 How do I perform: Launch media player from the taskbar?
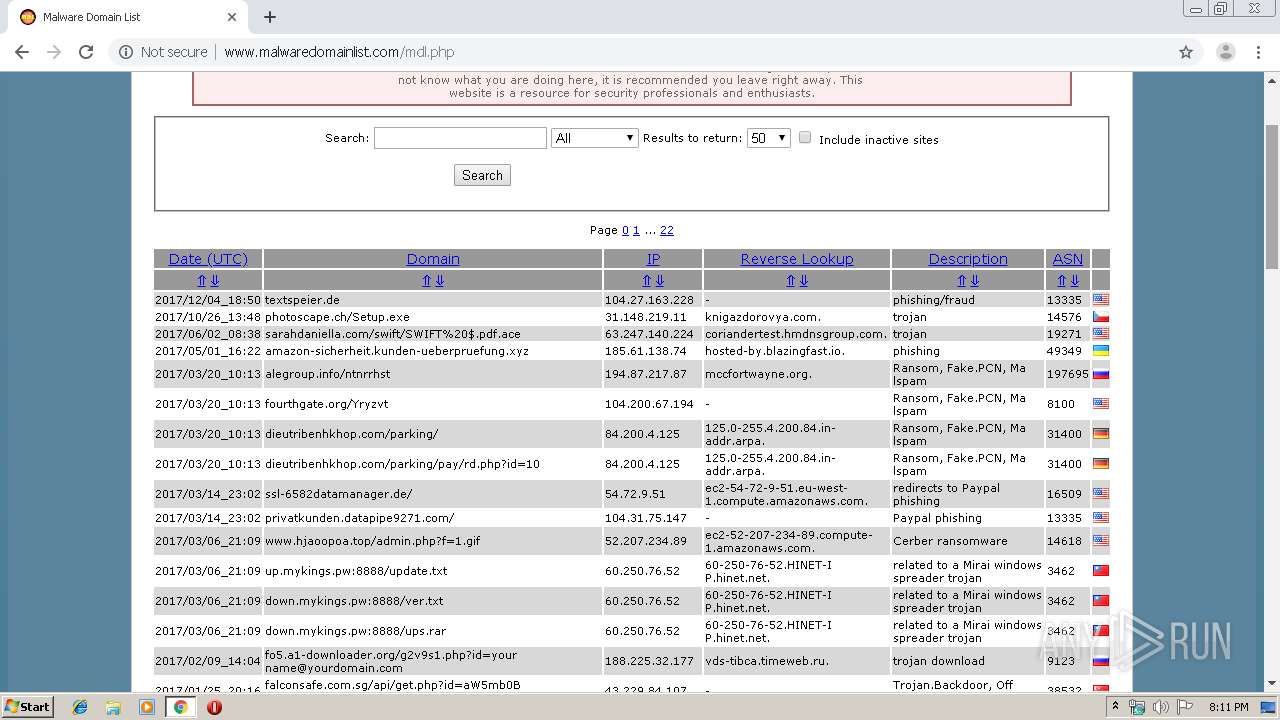[147, 707]
